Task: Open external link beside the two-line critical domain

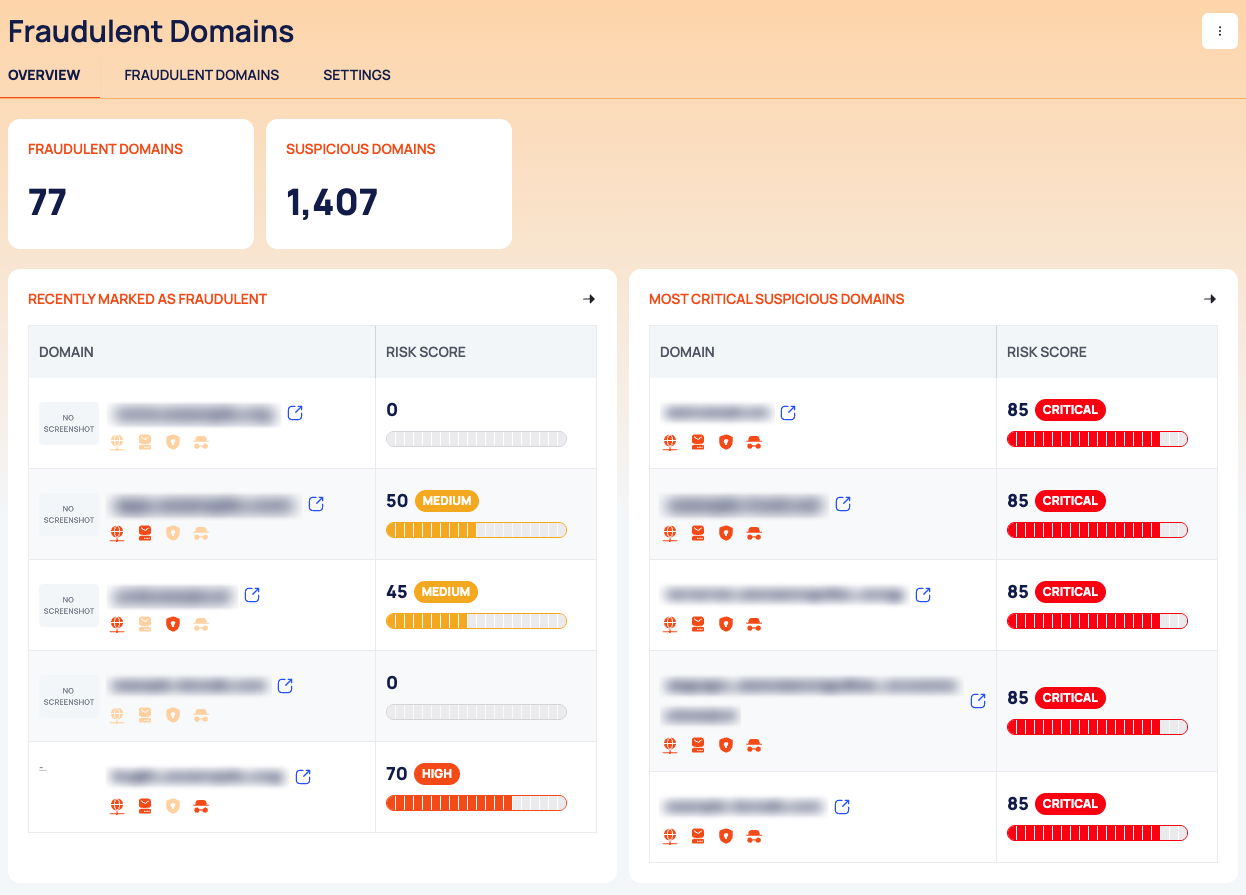Action: (978, 701)
